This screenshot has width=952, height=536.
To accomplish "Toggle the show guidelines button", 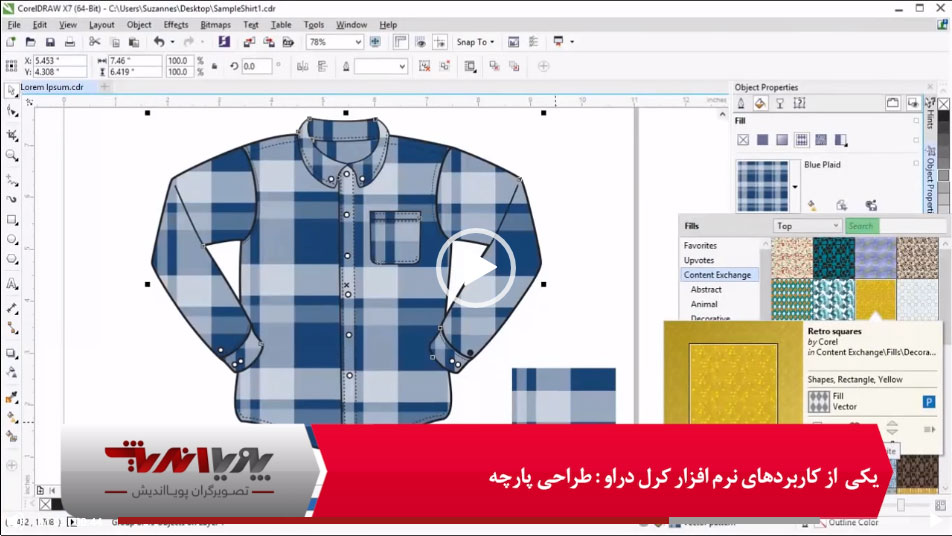I will [440, 42].
